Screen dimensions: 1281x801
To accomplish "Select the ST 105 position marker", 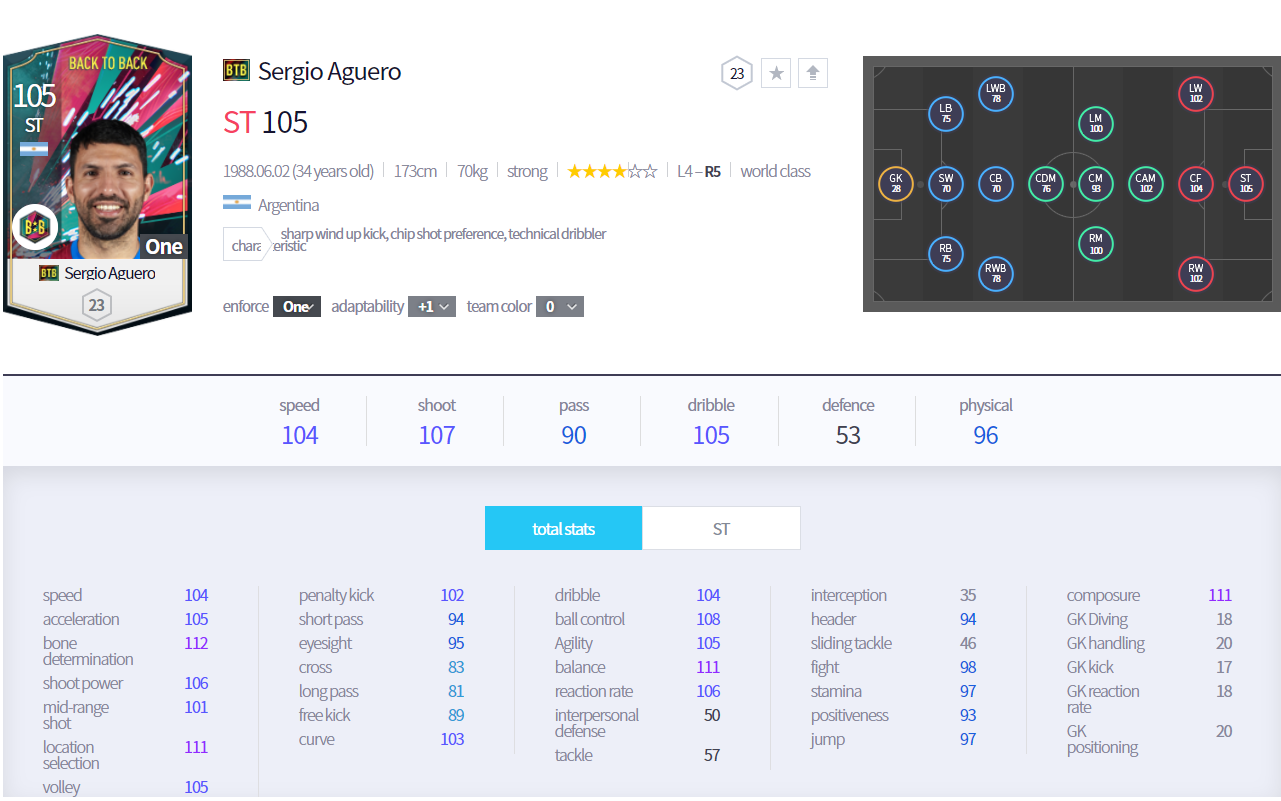I will (x=1245, y=184).
